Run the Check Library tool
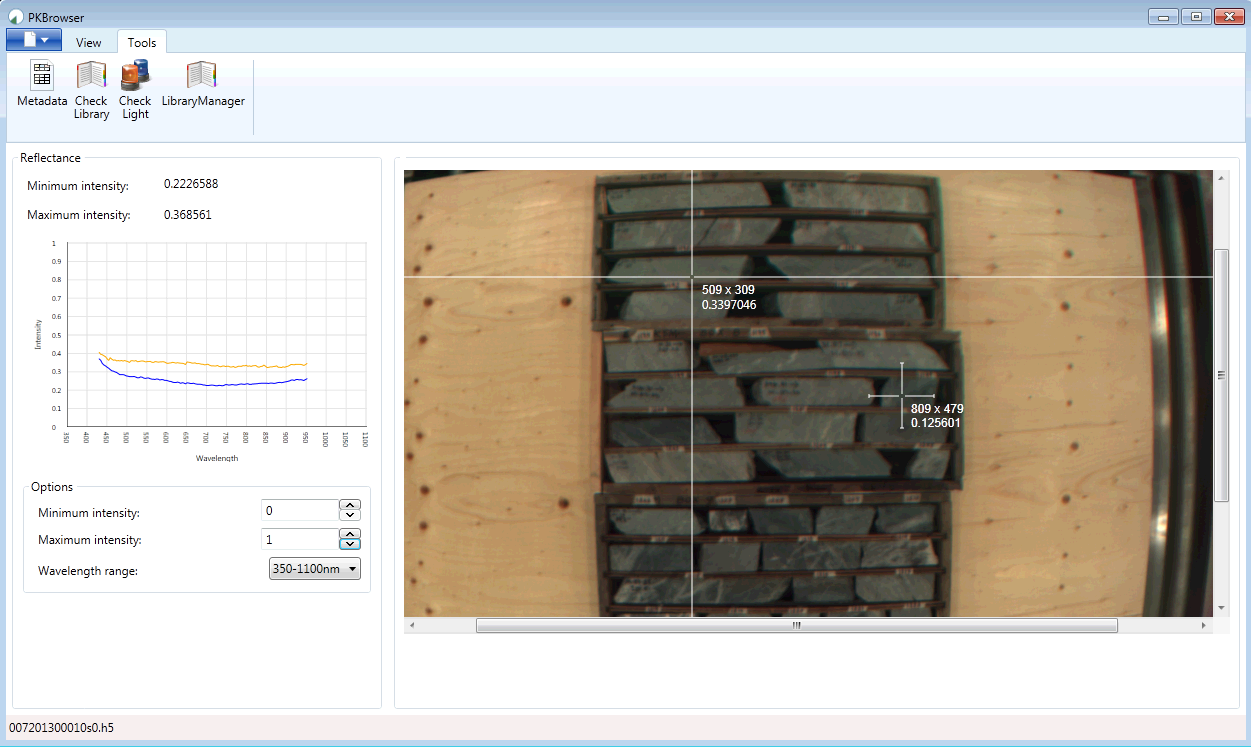This screenshot has width=1251, height=747. 91,88
